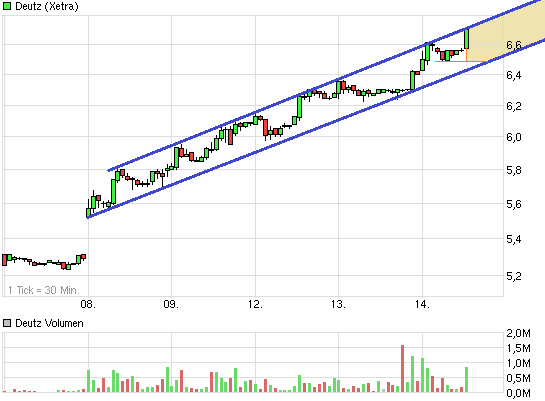Viewport: 545px width, 401px height.
Task: Click the 13. date axis label
Action: point(338,304)
